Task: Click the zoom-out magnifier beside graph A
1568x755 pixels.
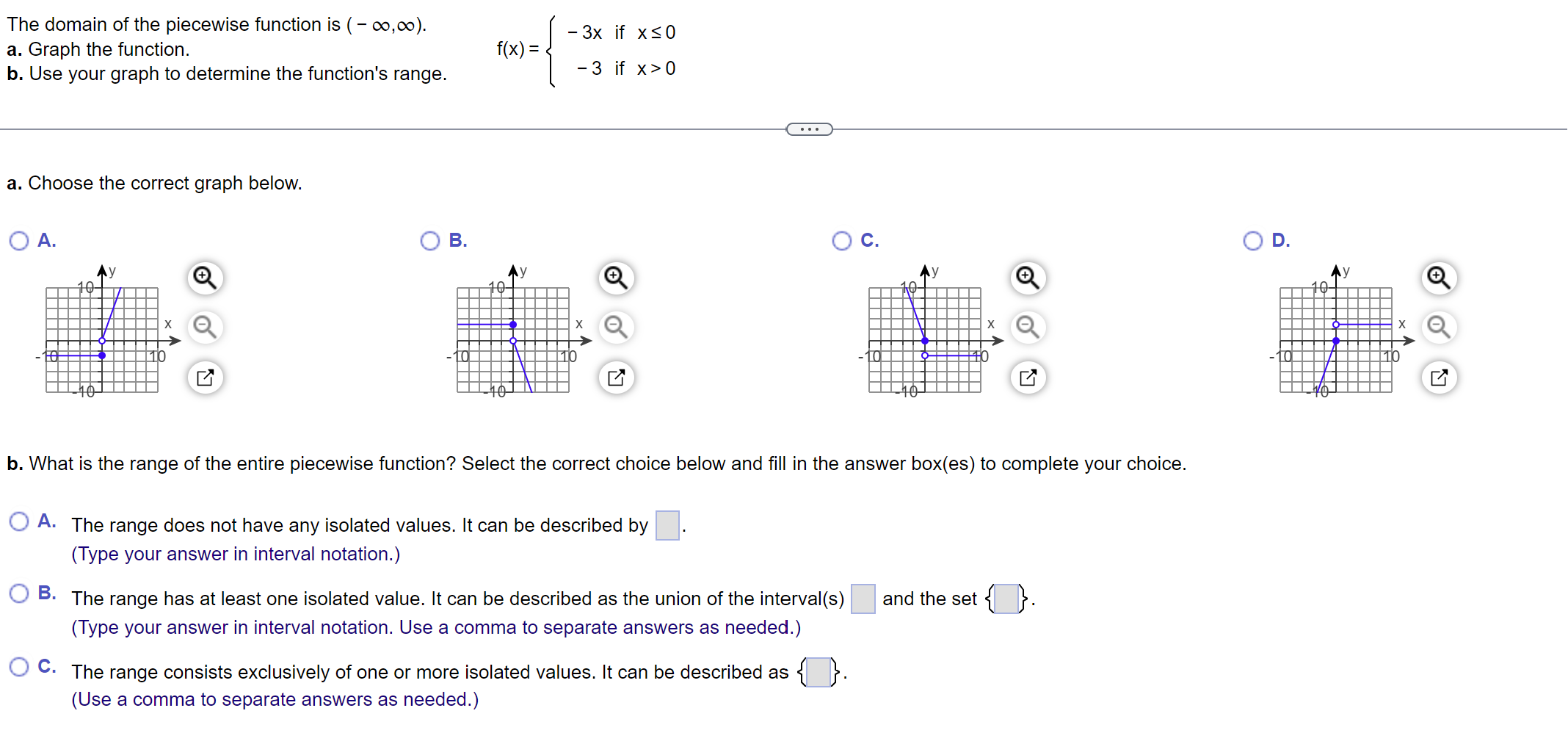Action: coord(206,328)
